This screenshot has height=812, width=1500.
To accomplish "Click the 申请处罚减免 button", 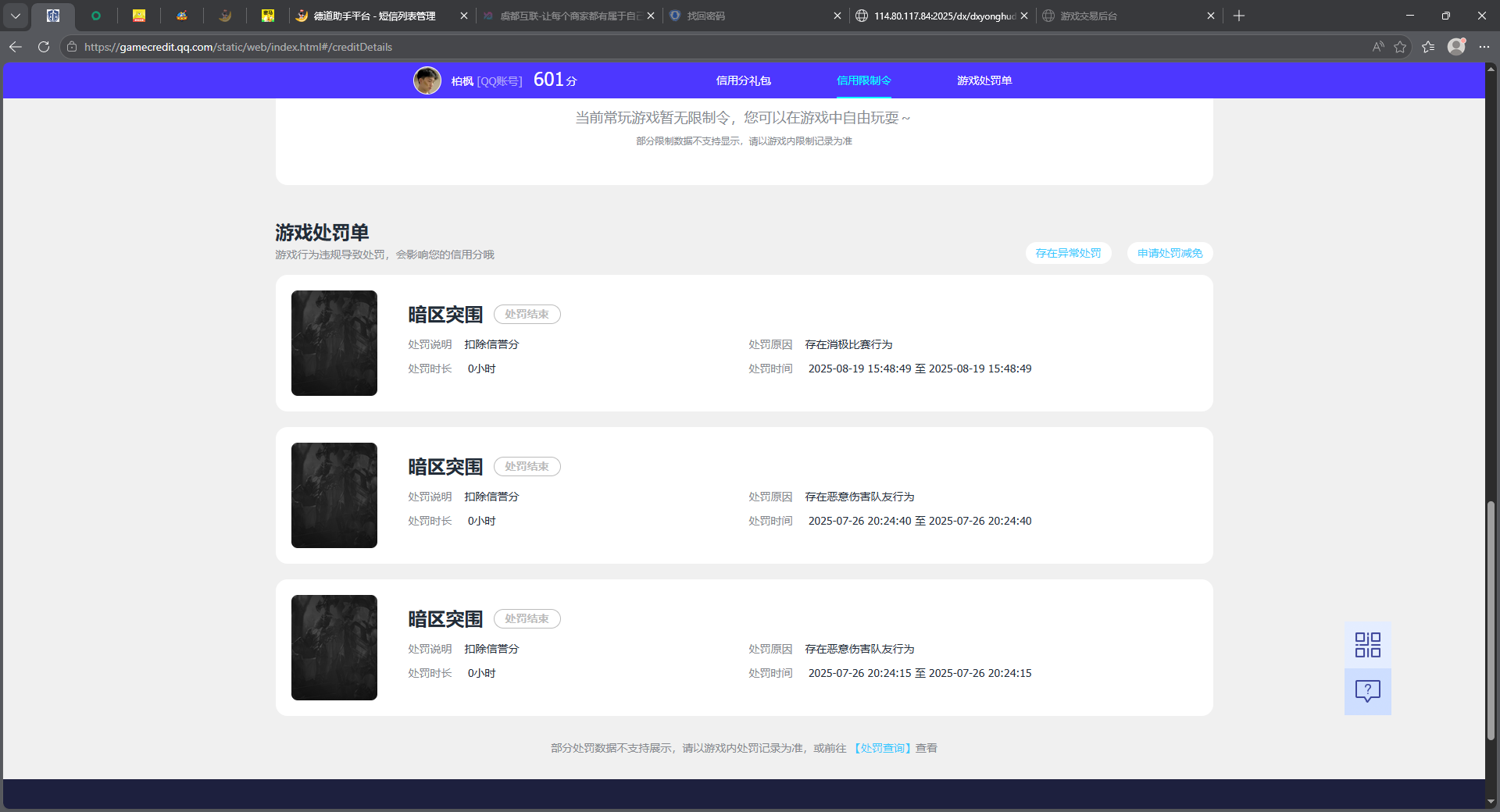I will (x=1170, y=253).
